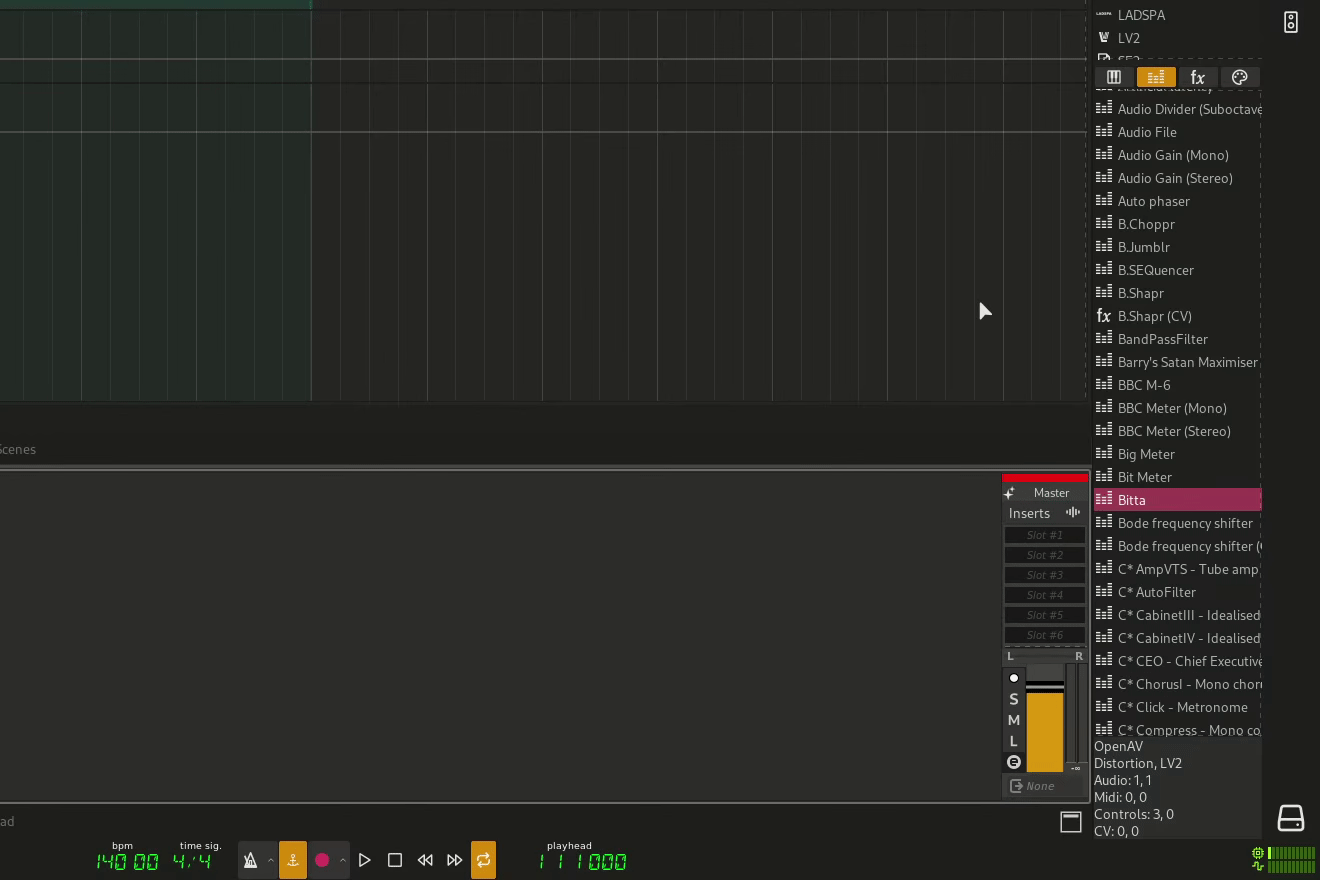Click empty insert Slot #1
1320x880 pixels.
[1044, 535]
